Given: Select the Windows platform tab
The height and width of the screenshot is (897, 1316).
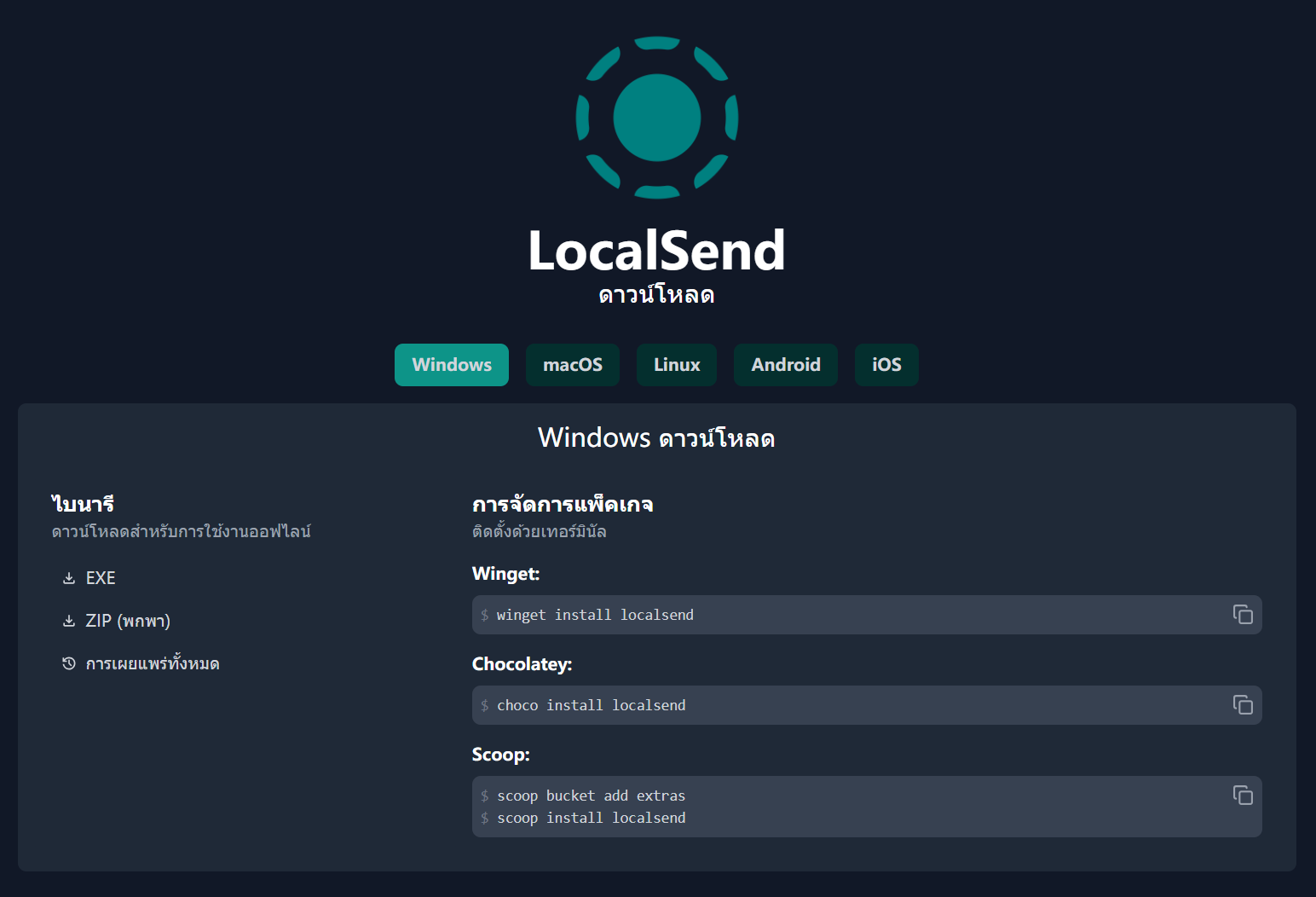Looking at the screenshot, I should pyautogui.click(x=451, y=365).
